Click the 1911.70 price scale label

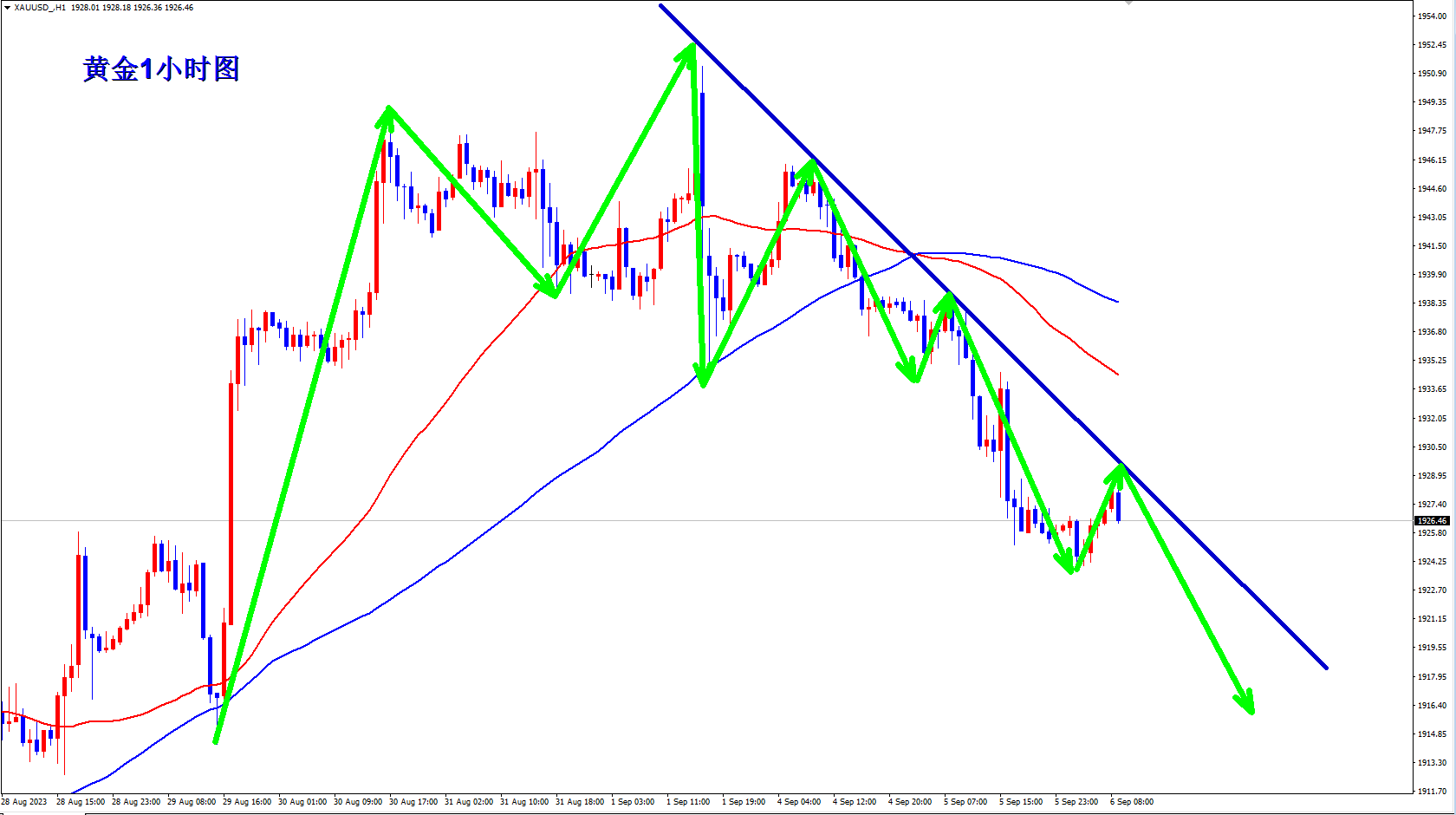(1432, 791)
